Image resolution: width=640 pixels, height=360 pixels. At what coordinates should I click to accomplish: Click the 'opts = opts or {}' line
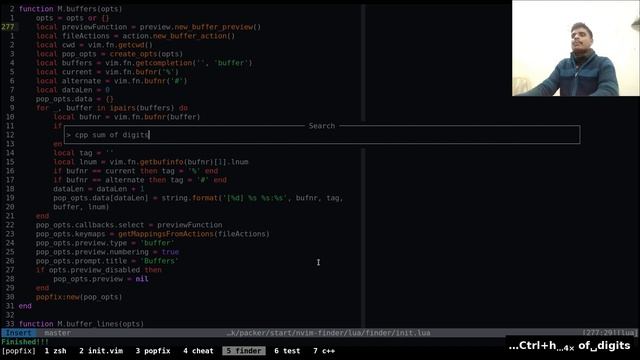[x=72, y=18]
